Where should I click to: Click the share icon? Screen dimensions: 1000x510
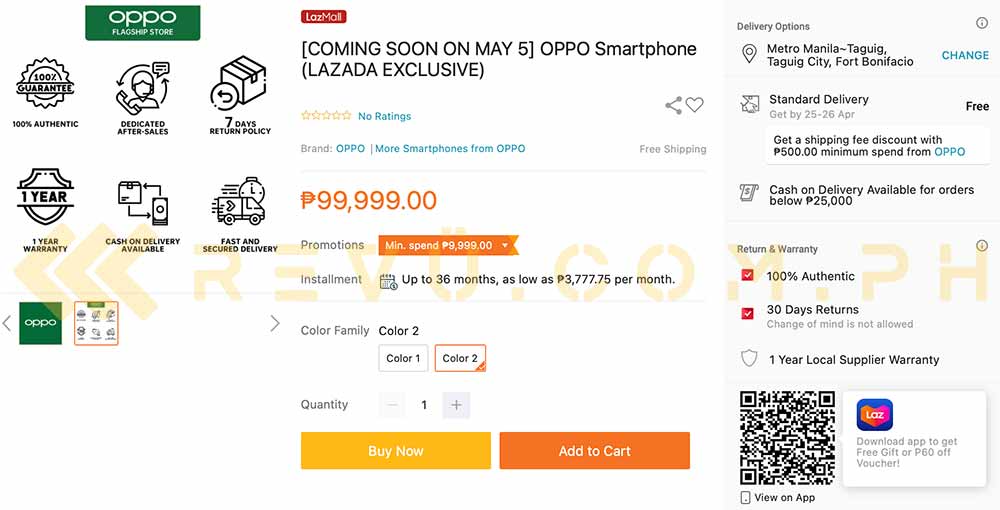tap(673, 105)
